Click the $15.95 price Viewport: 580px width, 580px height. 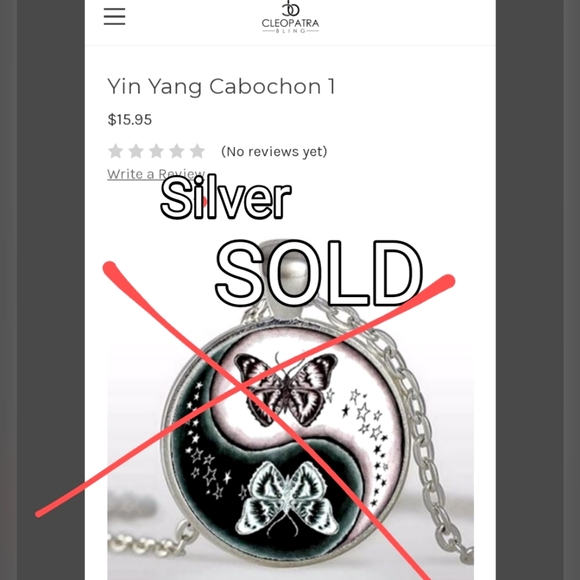tap(129, 119)
